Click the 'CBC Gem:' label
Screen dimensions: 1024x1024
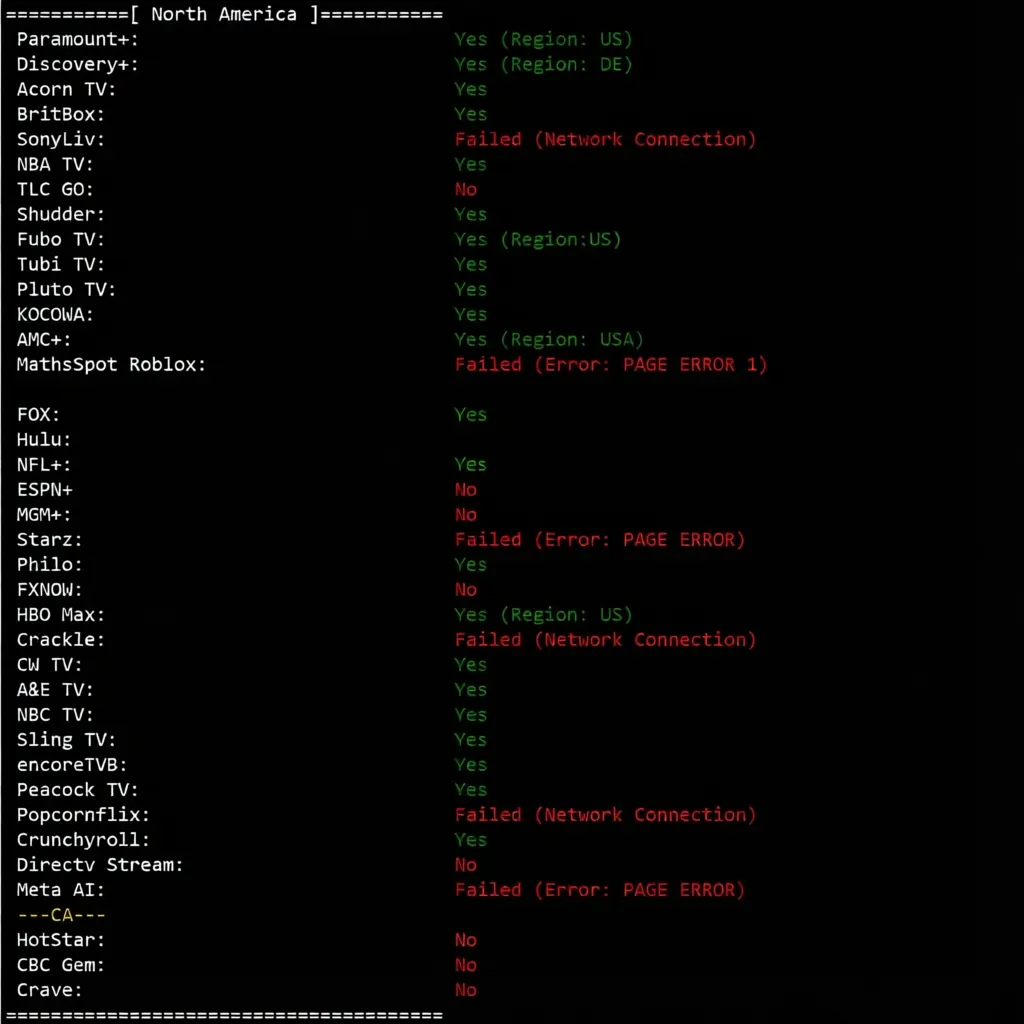click(x=61, y=965)
